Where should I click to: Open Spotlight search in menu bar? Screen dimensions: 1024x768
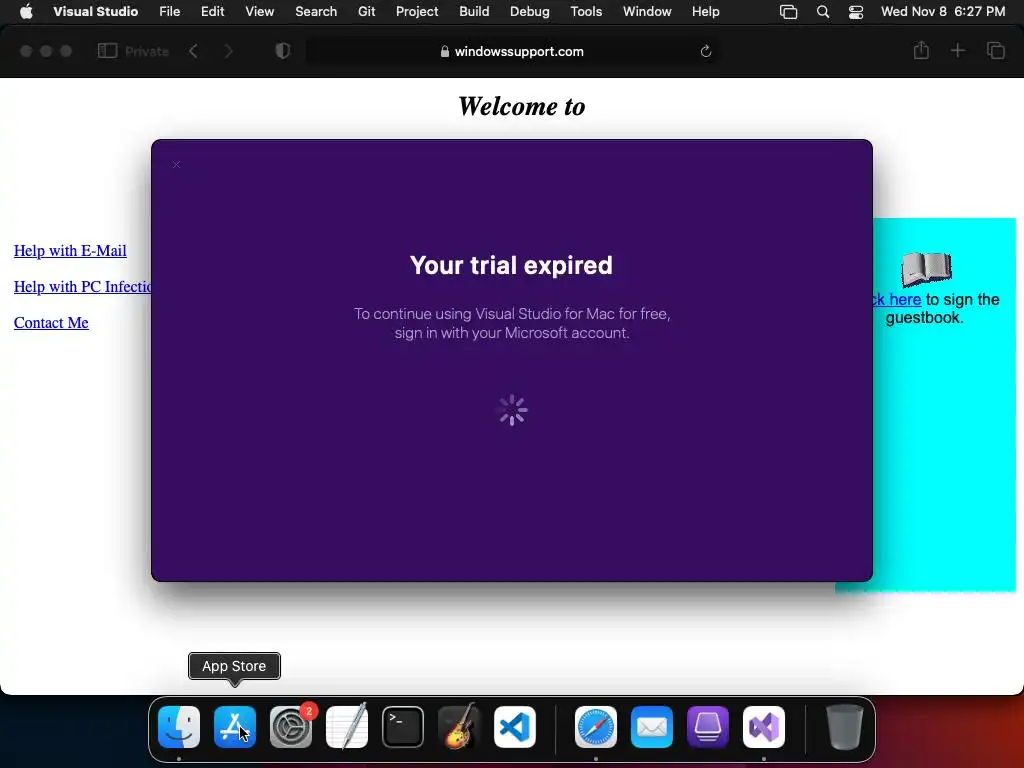(823, 12)
